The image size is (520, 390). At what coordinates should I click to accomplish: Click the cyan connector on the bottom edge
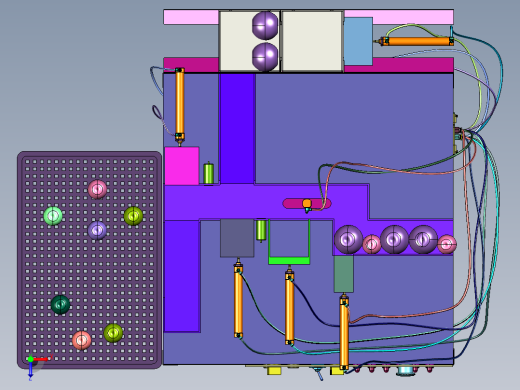pyautogui.click(x=405, y=370)
